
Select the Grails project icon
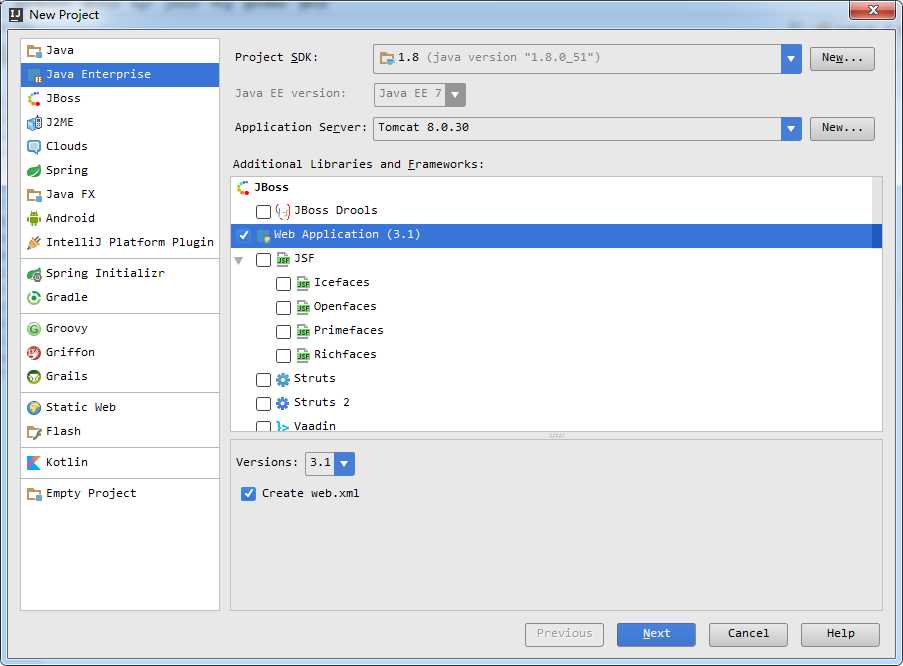pos(34,377)
